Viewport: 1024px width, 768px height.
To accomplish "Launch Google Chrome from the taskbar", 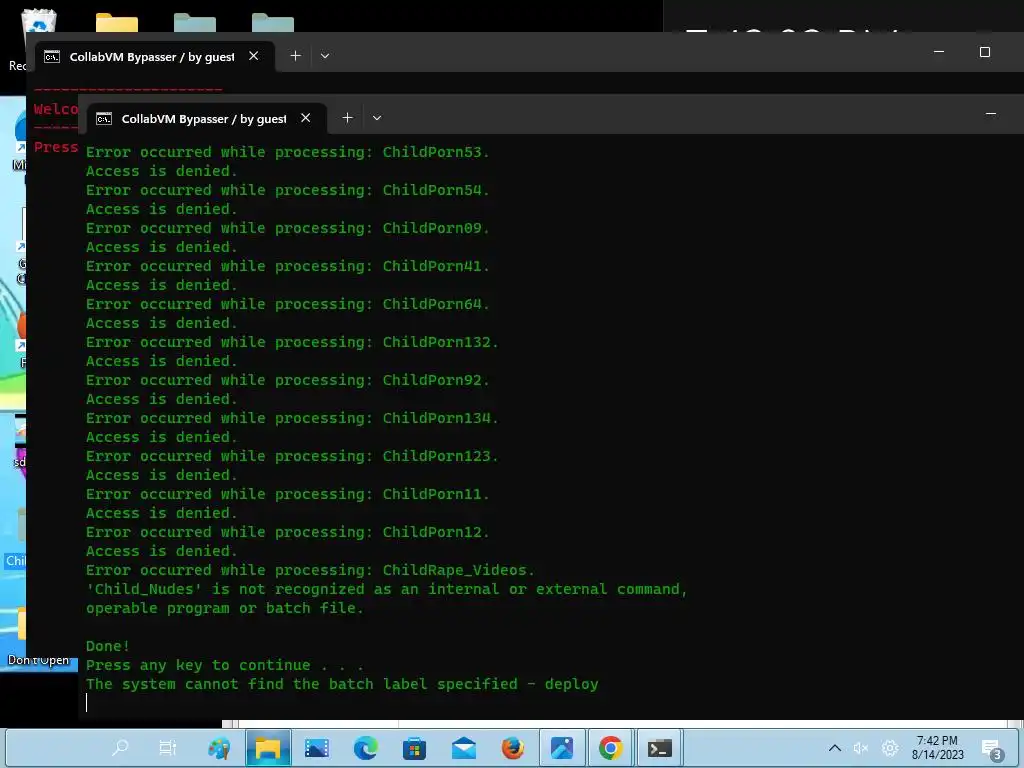I will click(x=611, y=748).
